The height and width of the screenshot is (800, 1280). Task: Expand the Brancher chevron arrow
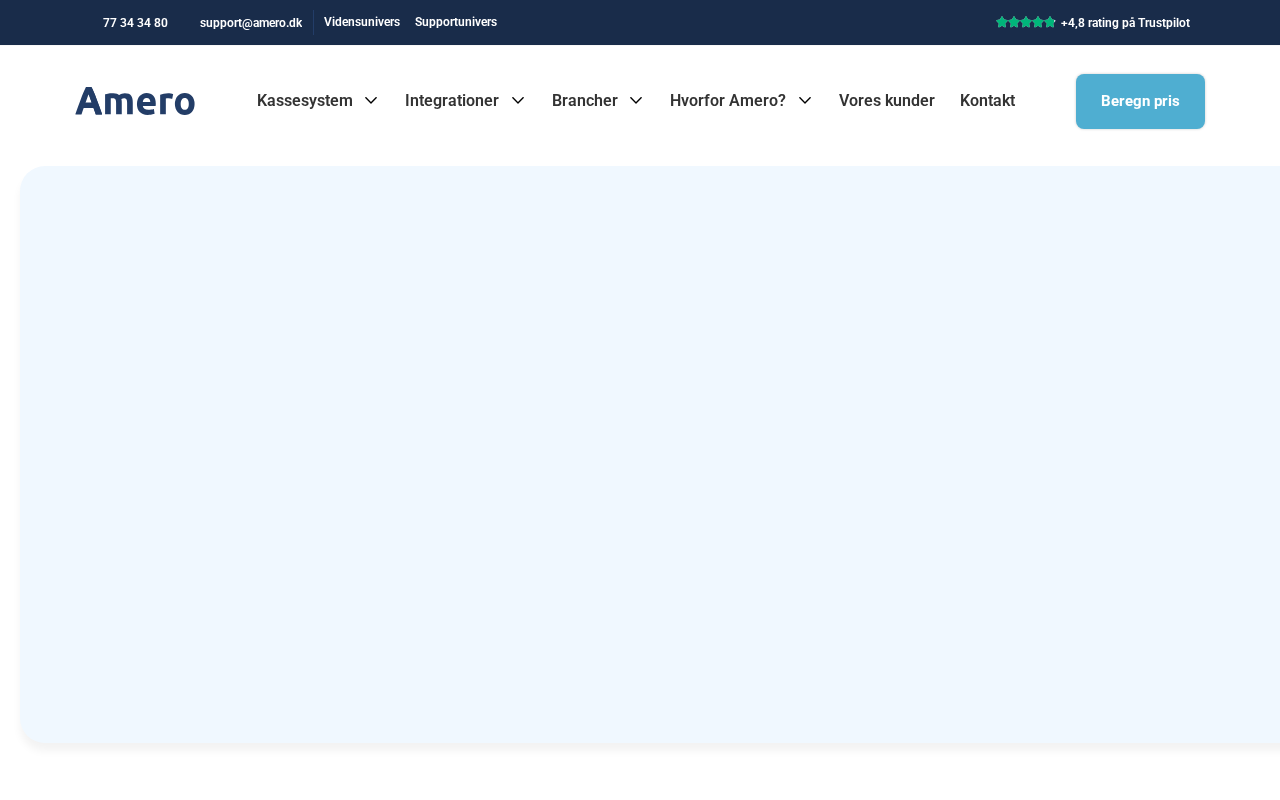tap(636, 100)
